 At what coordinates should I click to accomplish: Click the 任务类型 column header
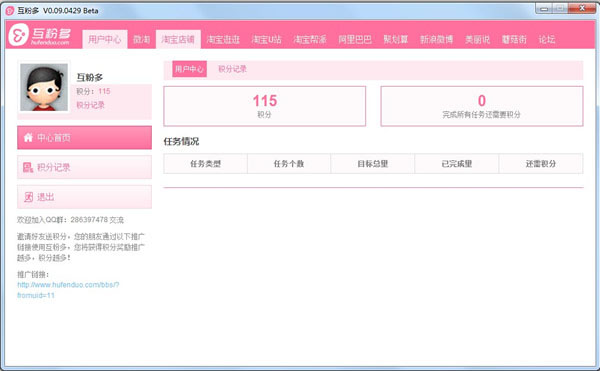(205, 164)
